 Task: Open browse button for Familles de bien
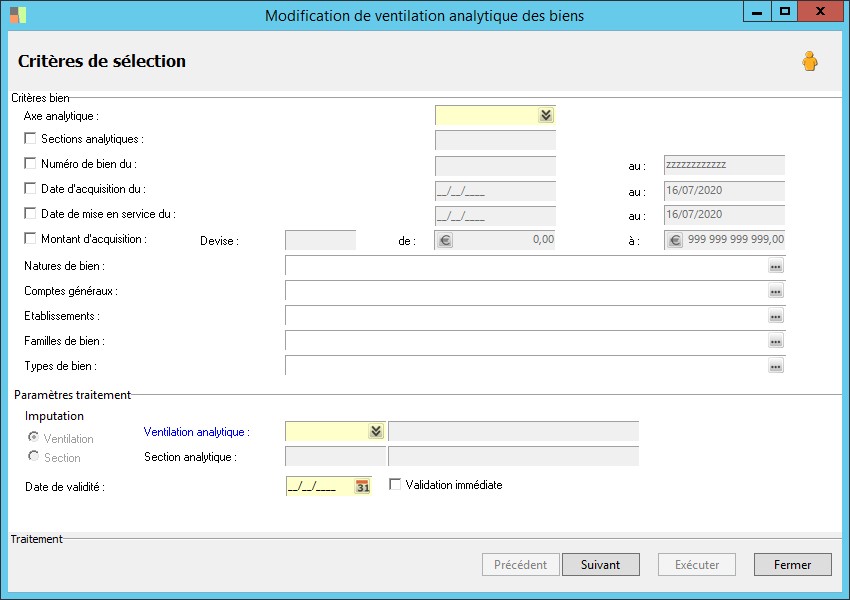coord(775,341)
